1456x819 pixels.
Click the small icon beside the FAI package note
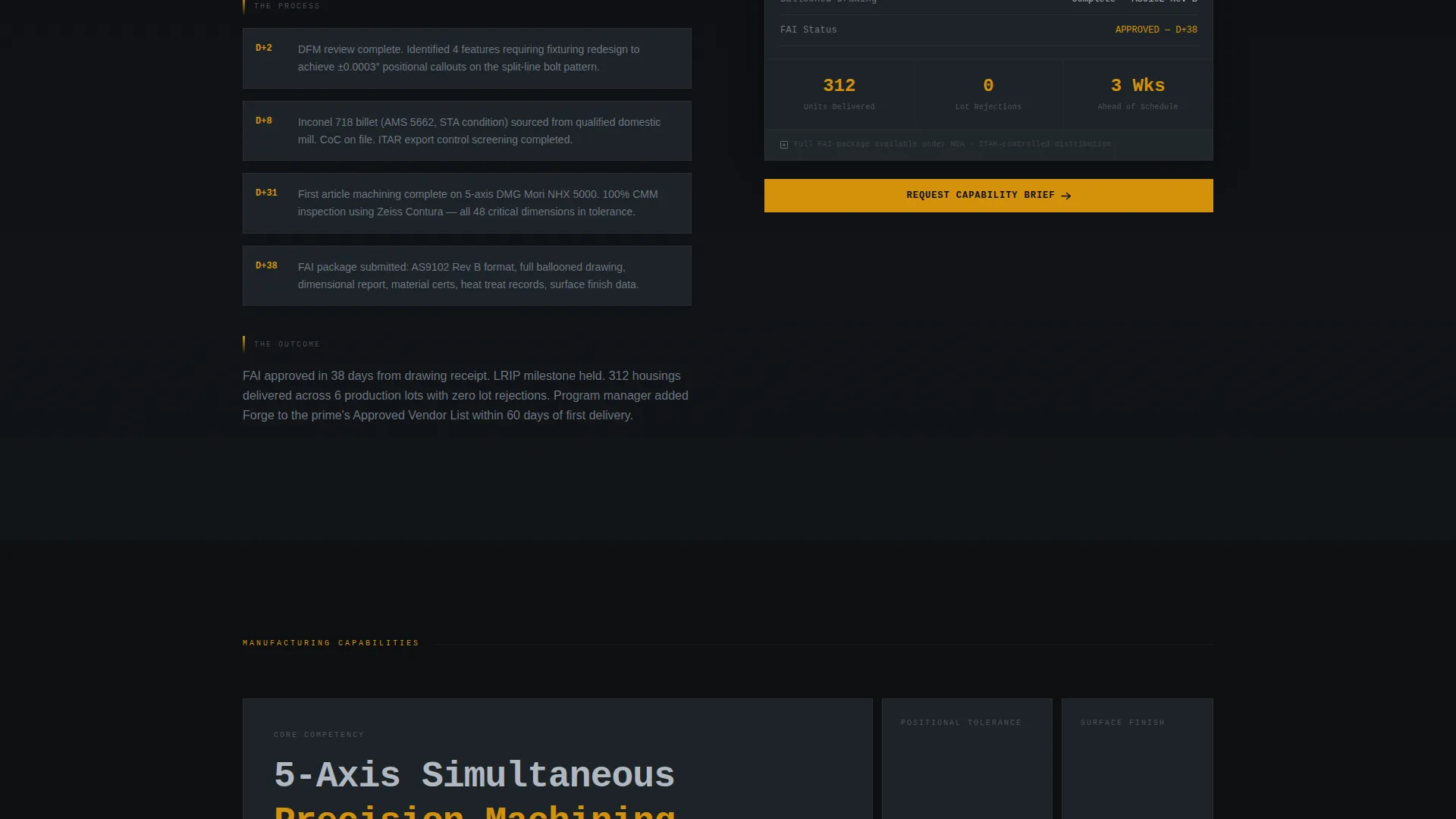coord(784,144)
